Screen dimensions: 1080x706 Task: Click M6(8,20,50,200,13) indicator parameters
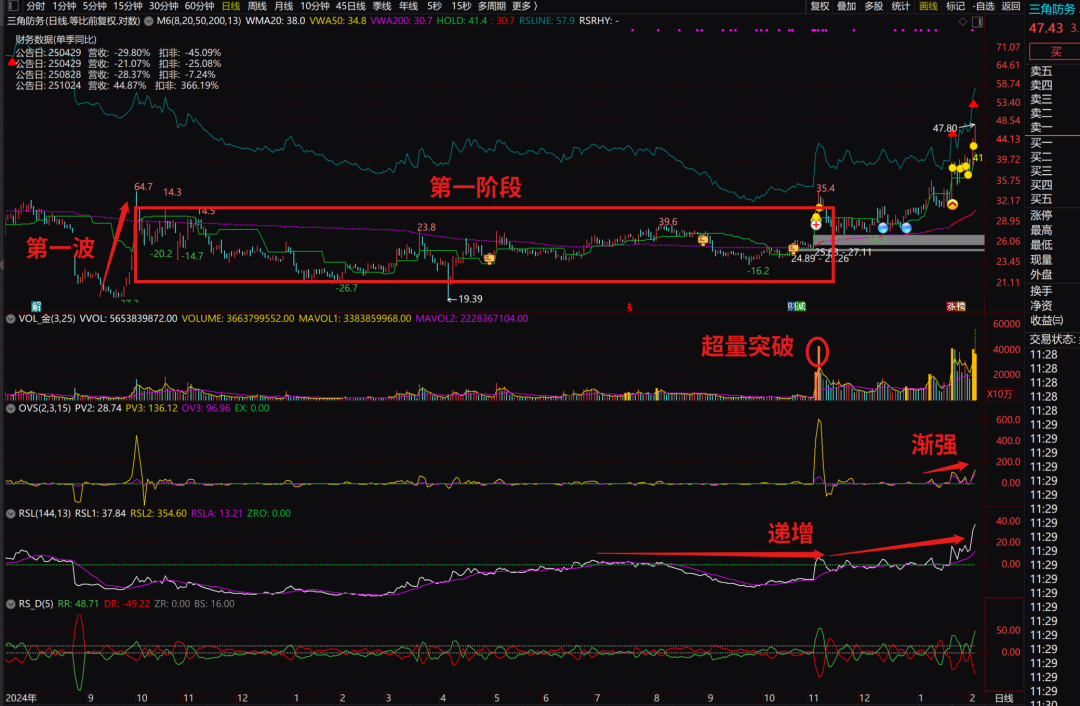199,21
